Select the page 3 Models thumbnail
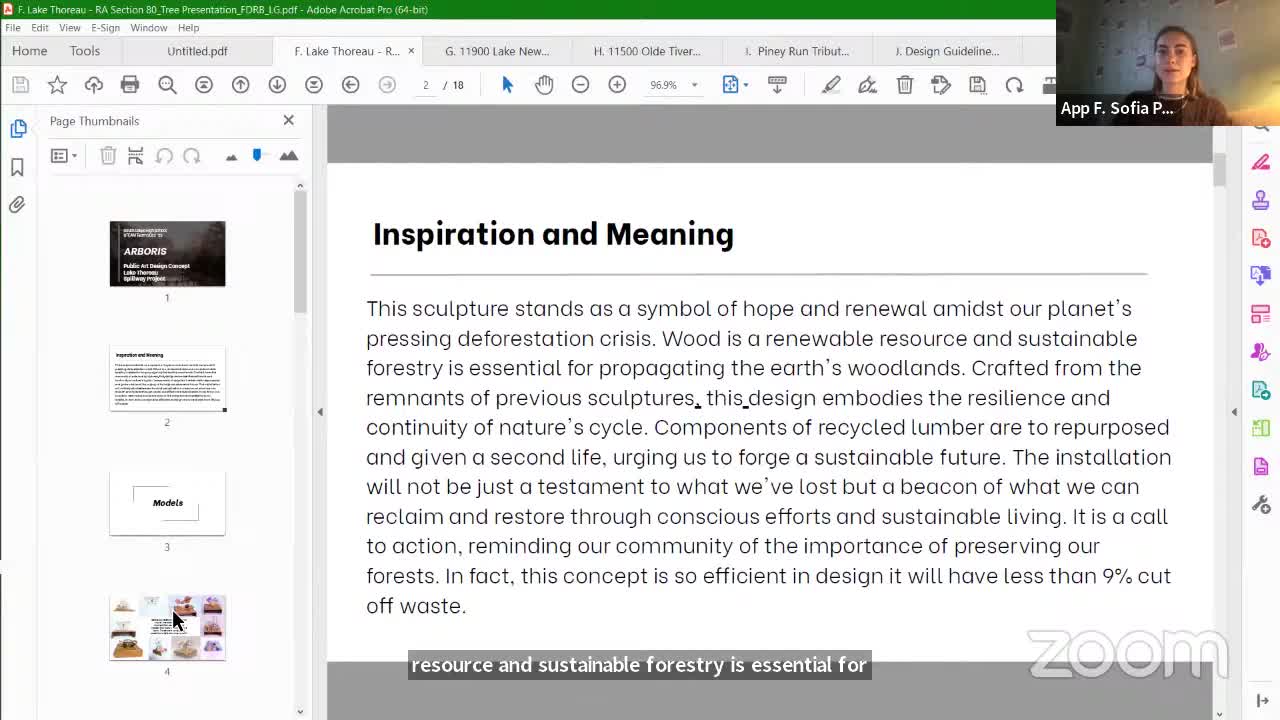This screenshot has height=720, width=1280. [167, 503]
